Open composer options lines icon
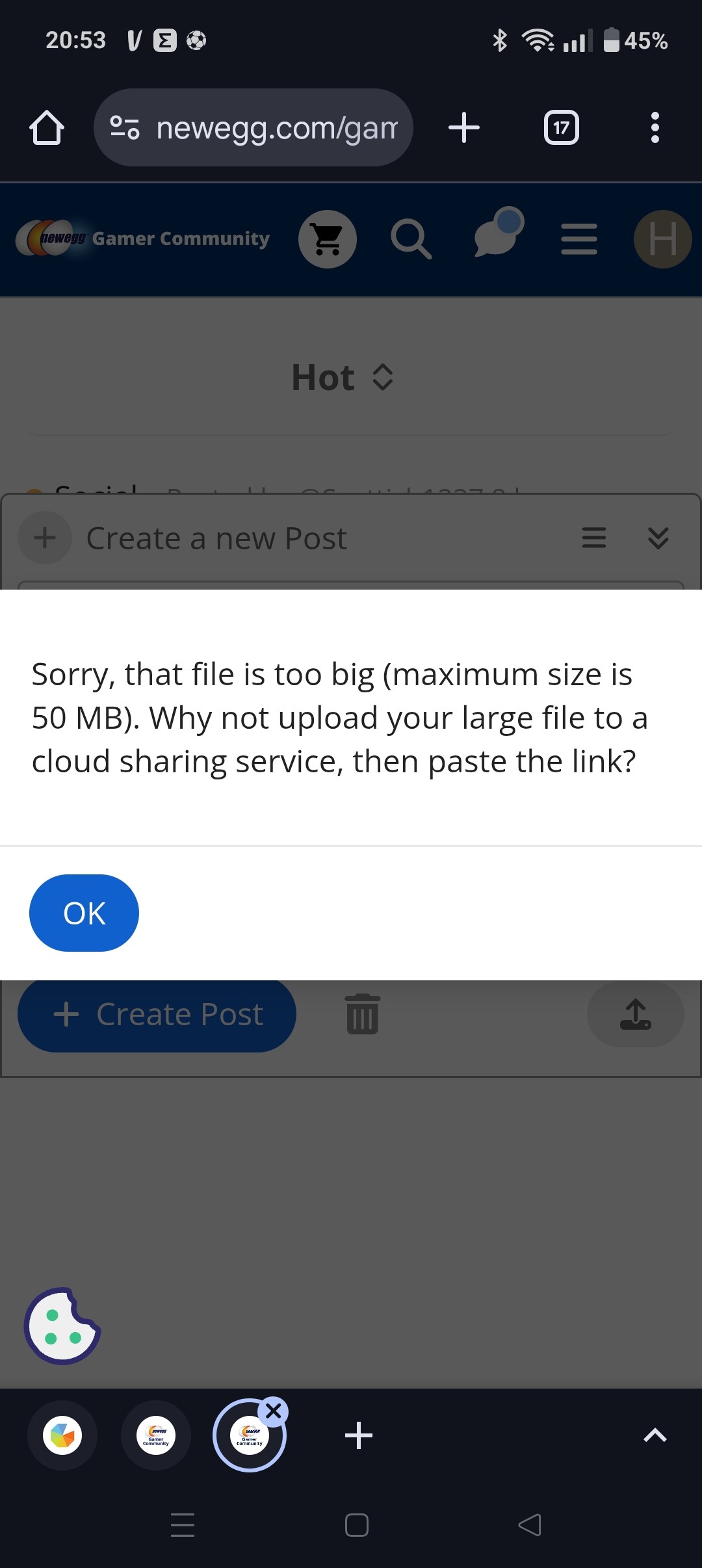The height and width of the screenshot is (1568, 702). [x=593, y=538]
